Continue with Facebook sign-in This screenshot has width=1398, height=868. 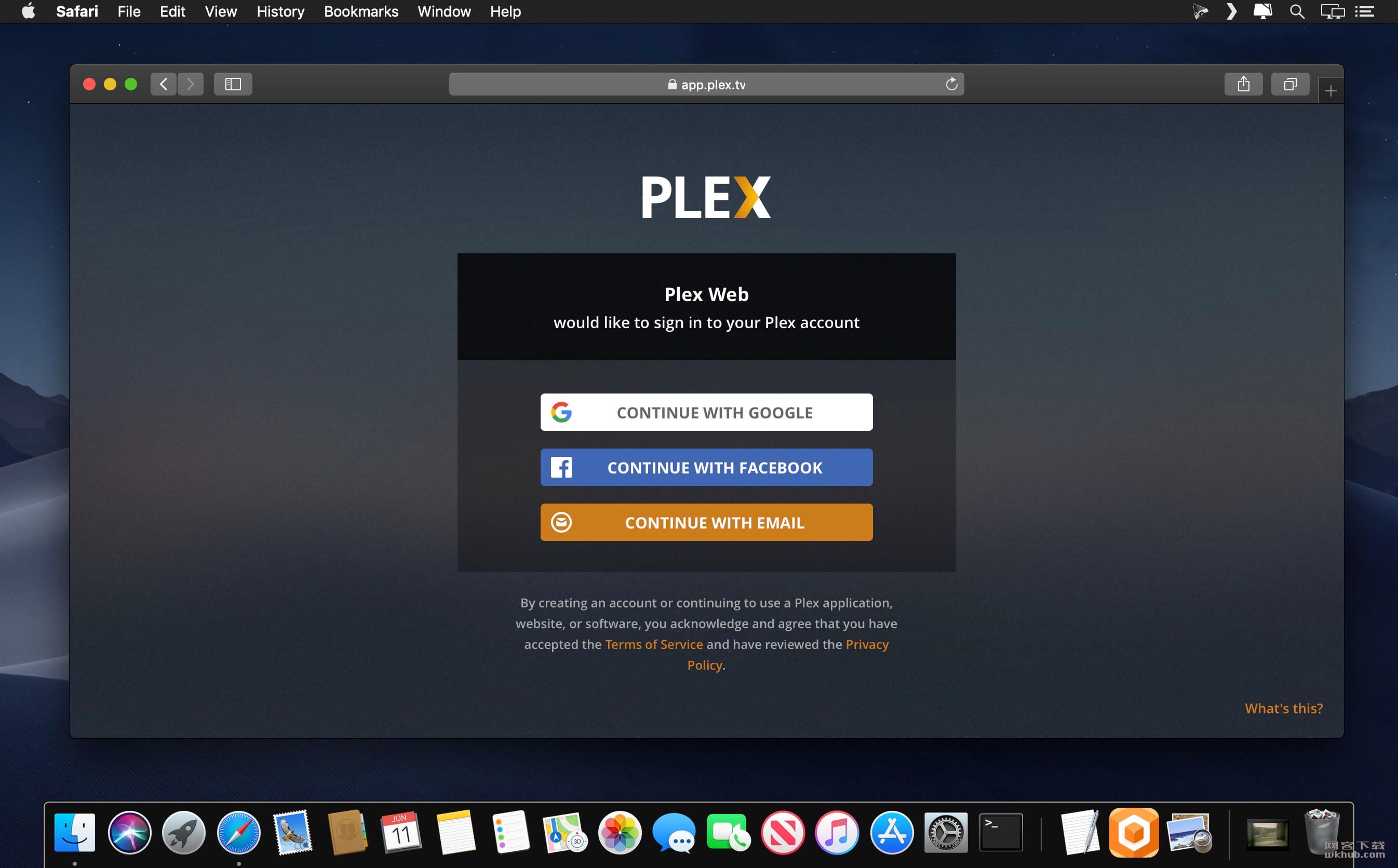(706, 467)
